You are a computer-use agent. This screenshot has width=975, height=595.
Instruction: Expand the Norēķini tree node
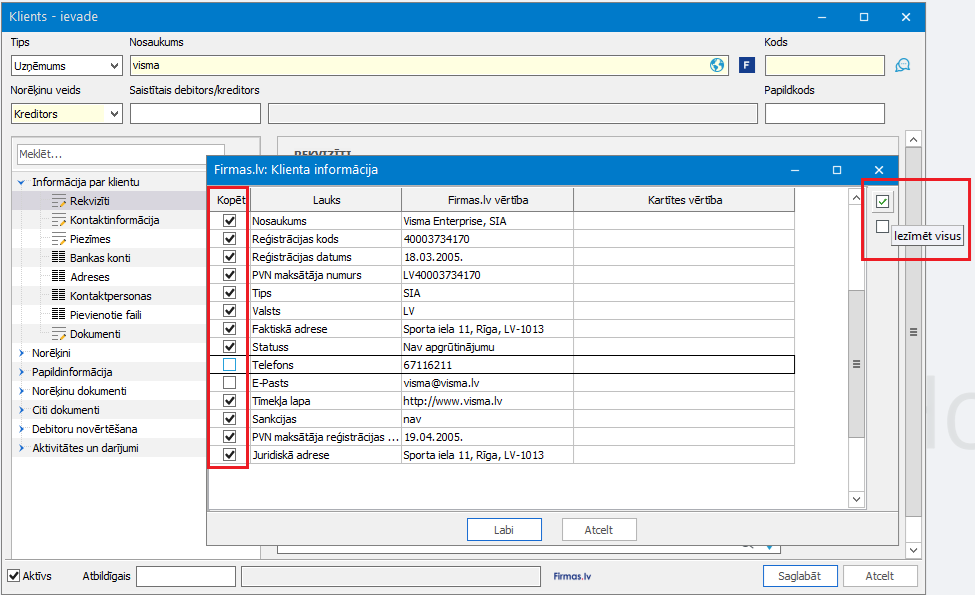pyautogui.click(x=22, y=353)
